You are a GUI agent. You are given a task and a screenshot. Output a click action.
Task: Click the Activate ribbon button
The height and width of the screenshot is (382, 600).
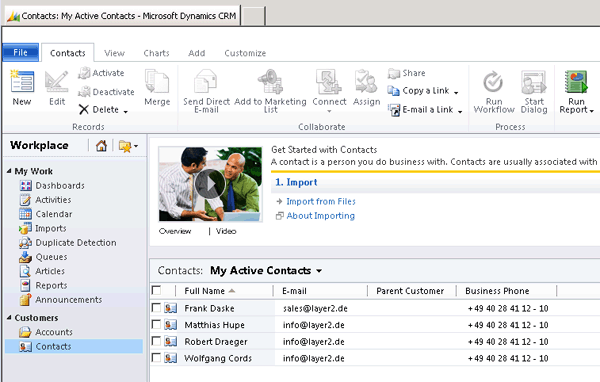tap(101, 73)
